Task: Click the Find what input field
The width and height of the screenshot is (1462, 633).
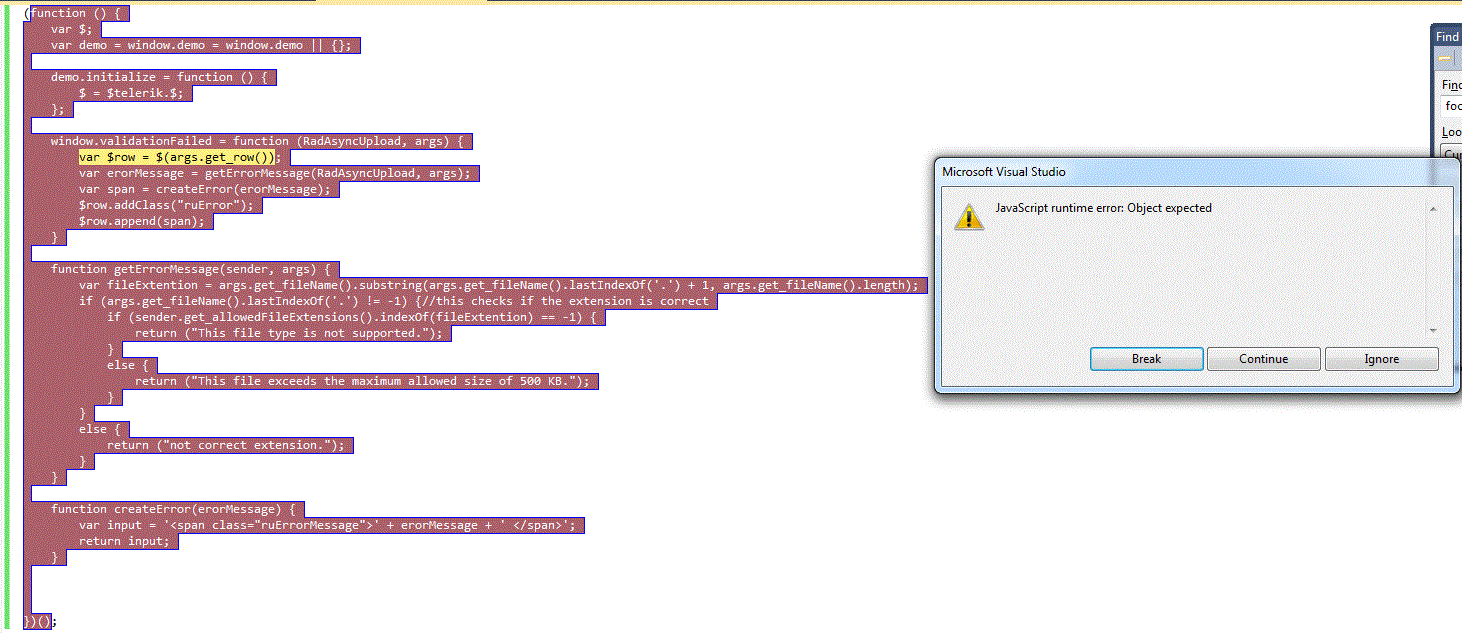Action: (1451, 105)
